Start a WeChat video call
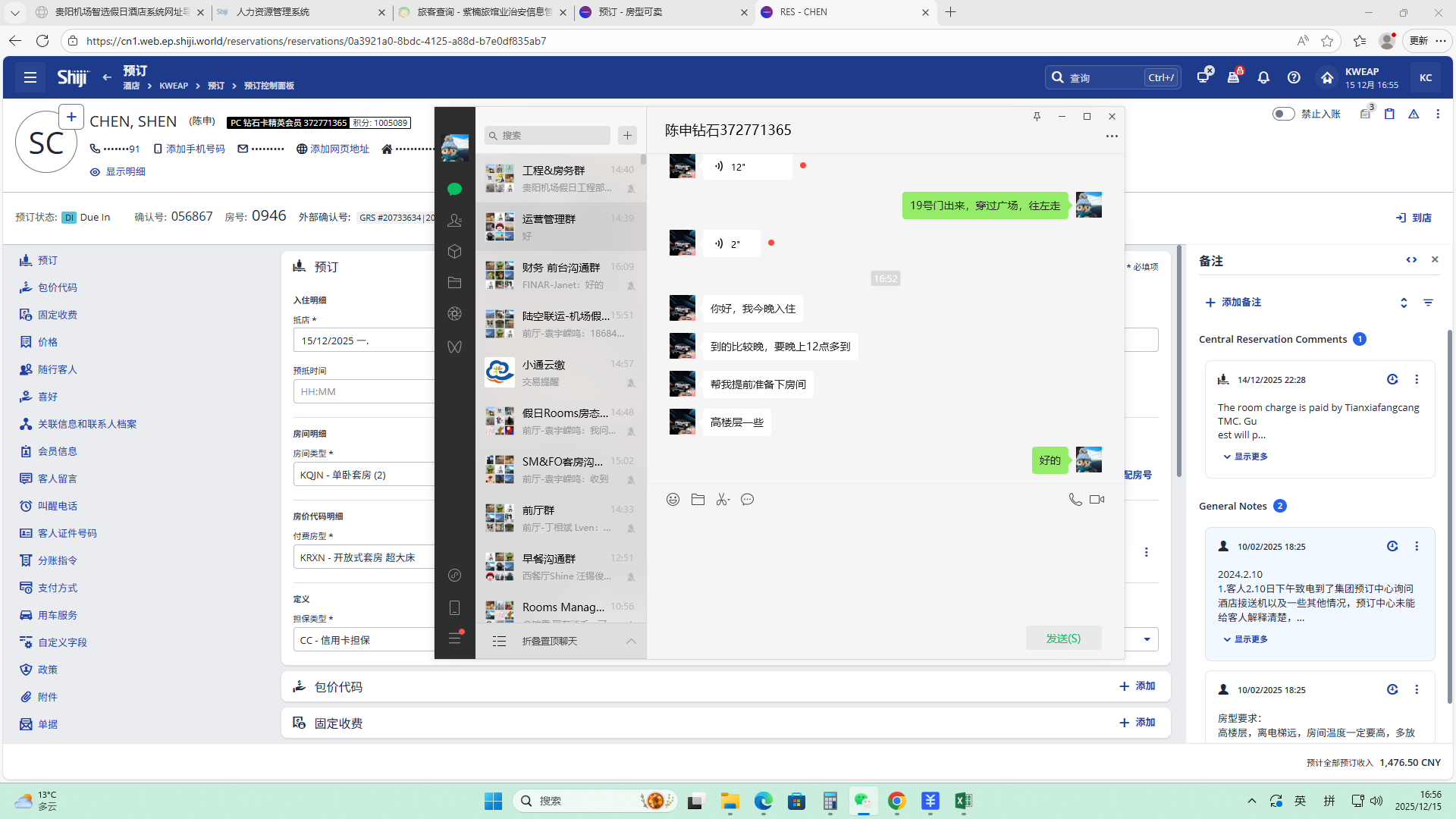1456x819 pixels. click(1097, 499)
